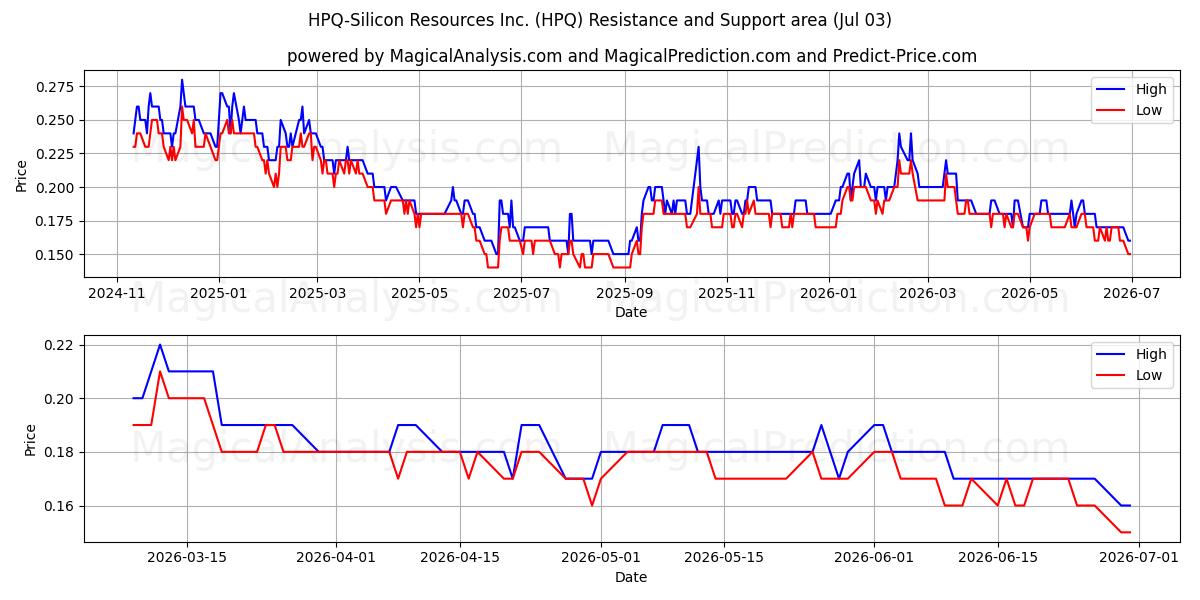Click bottom chart date label 2026-05-15
This screenshot has width=1200, height=600.
click(x=725, y=558)
